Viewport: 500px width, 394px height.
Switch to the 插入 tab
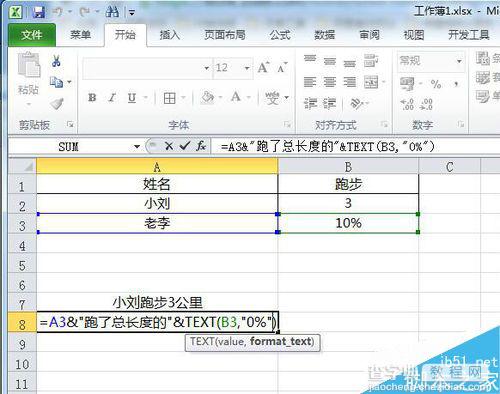coord(169,34)
